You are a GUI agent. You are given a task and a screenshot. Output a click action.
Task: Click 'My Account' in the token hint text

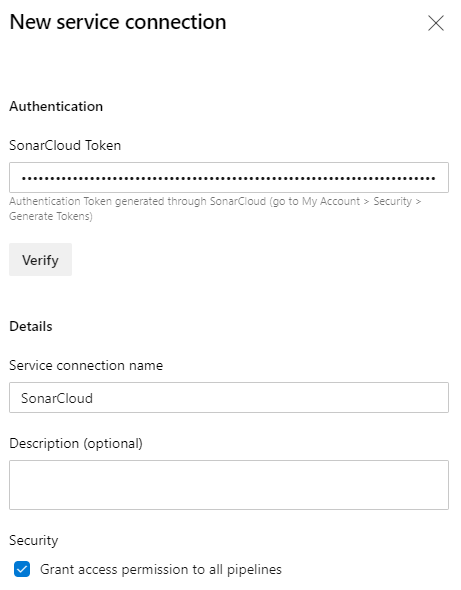[331, 201]
